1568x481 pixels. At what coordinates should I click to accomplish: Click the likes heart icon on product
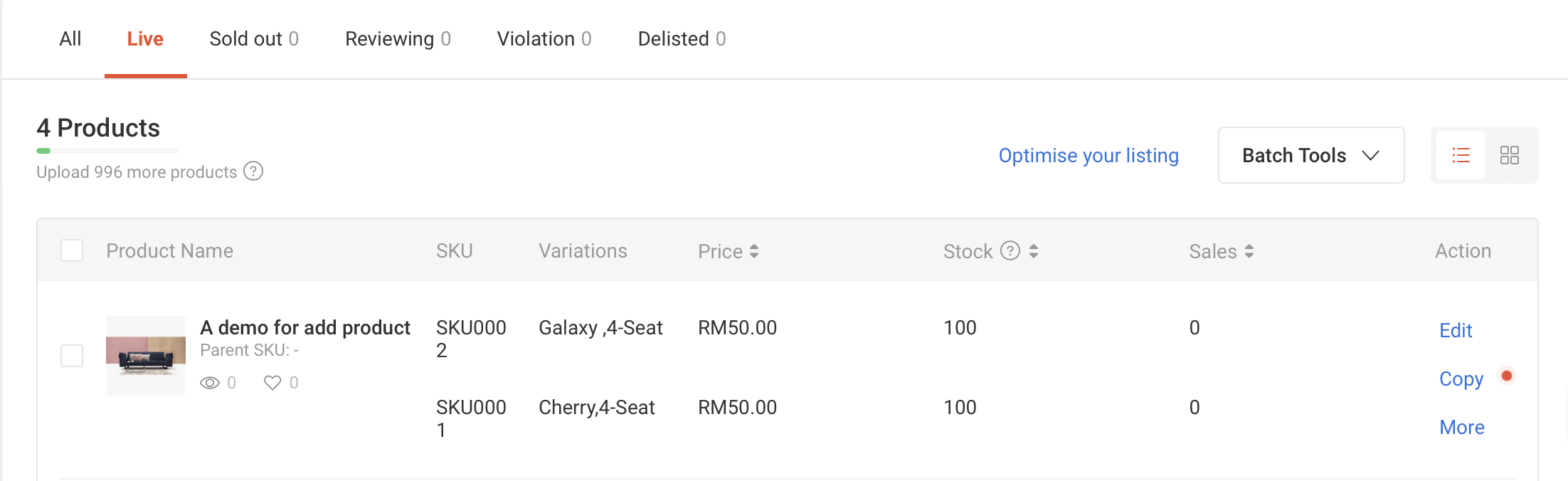(272, 383)
